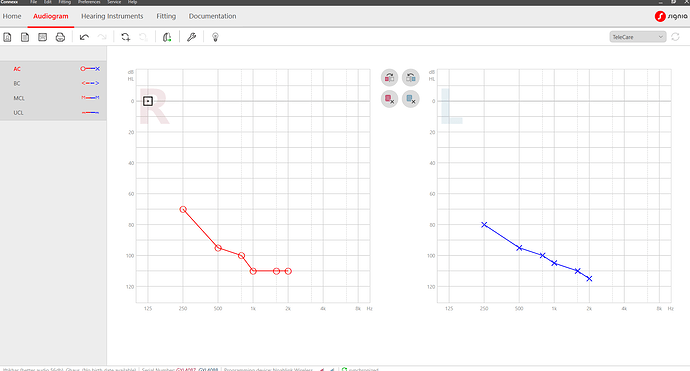Select the AC curve type
Image resolution: width=690 pixels, height=371 pixels.
pyautogui.click(x=53, y=69)
